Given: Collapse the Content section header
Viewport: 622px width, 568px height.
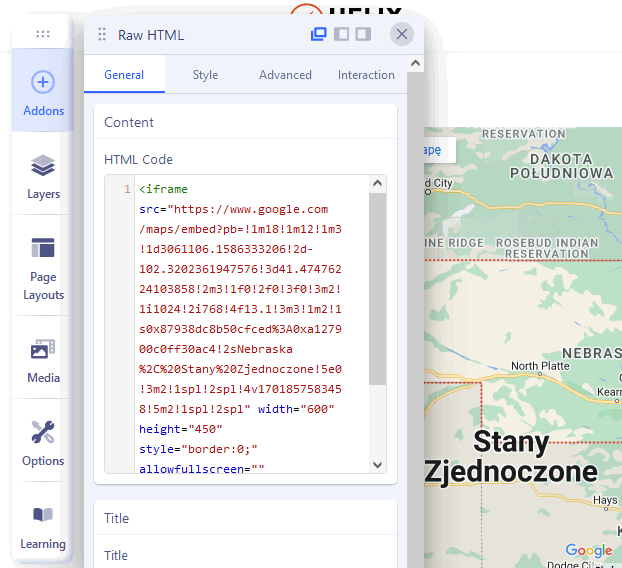Looking at the screenshot, I should pyautogui.click(x=246, y=122).
